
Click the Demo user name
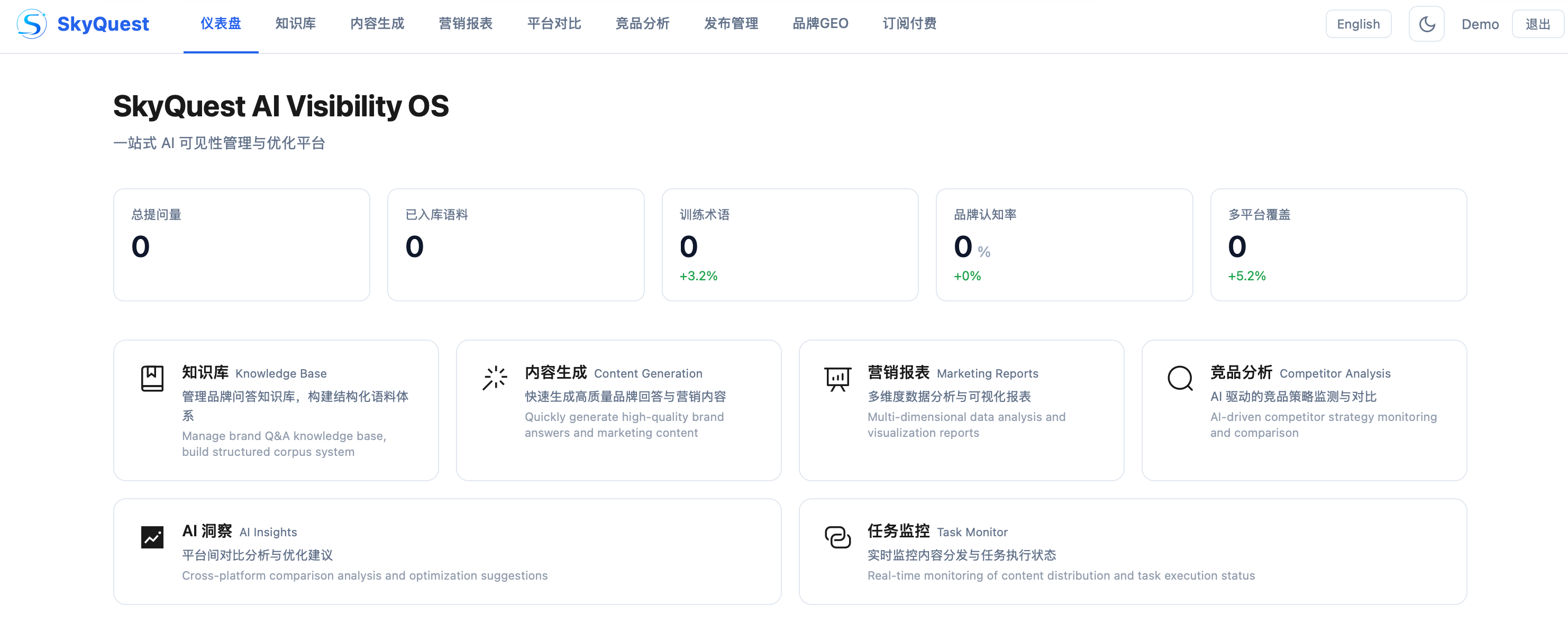[1480, 24]
